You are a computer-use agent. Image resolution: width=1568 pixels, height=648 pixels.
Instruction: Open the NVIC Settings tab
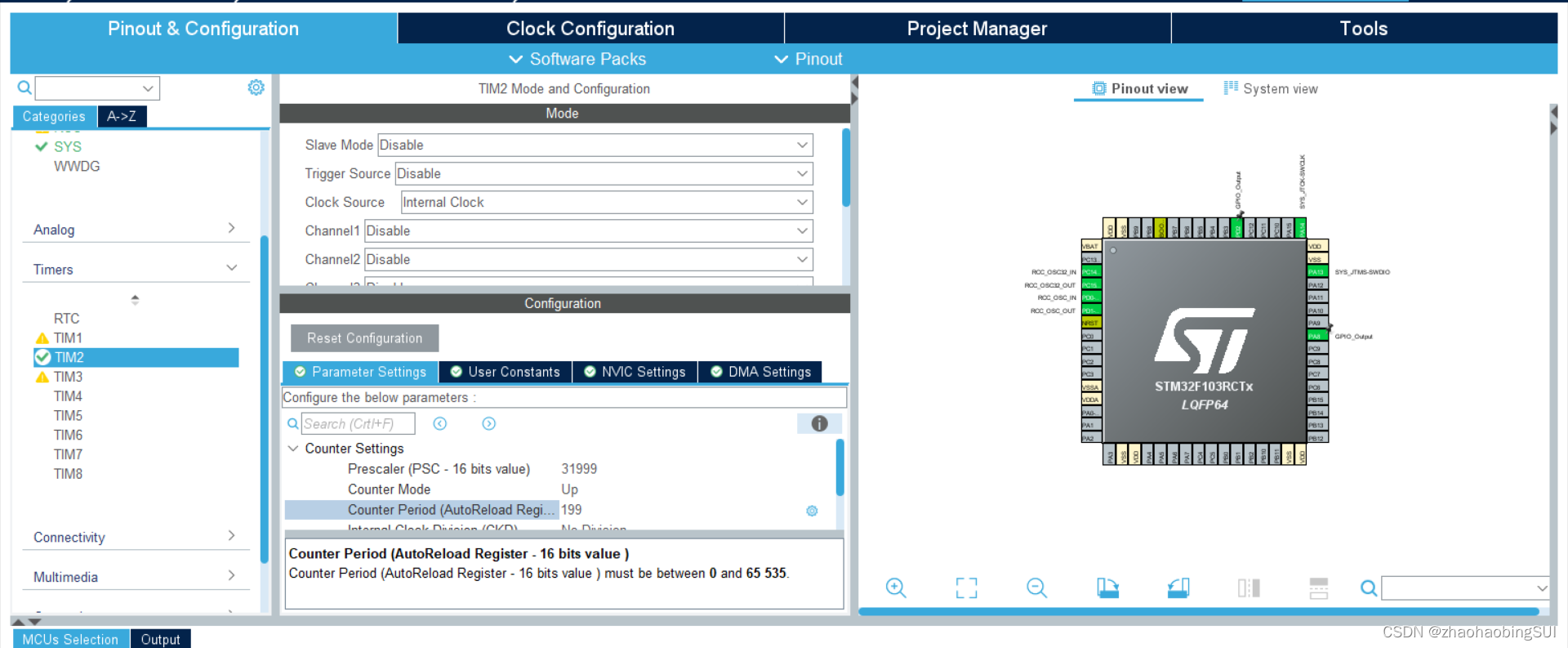(x=635, y=372)
